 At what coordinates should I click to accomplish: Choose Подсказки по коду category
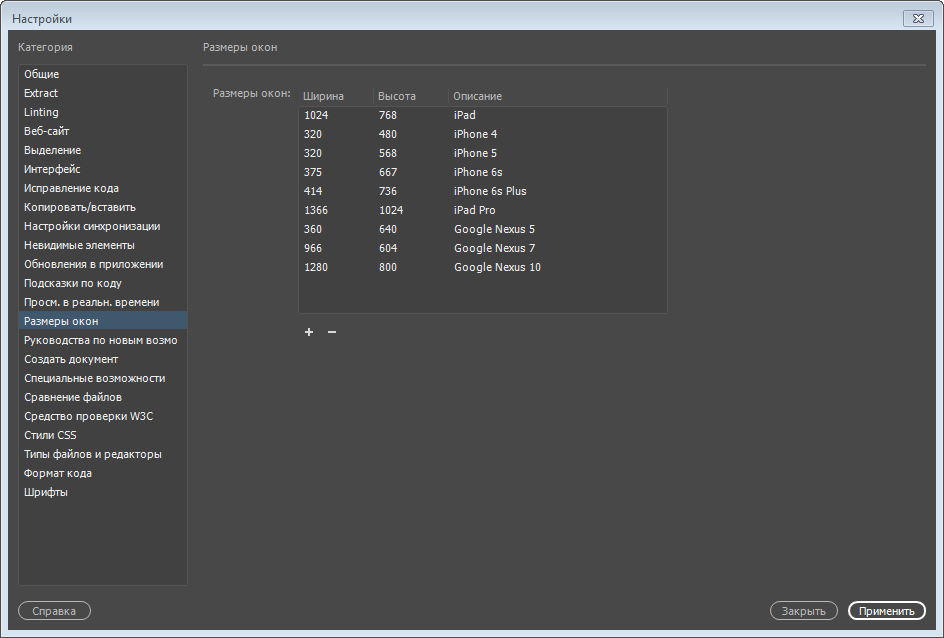tap(73, 283)
